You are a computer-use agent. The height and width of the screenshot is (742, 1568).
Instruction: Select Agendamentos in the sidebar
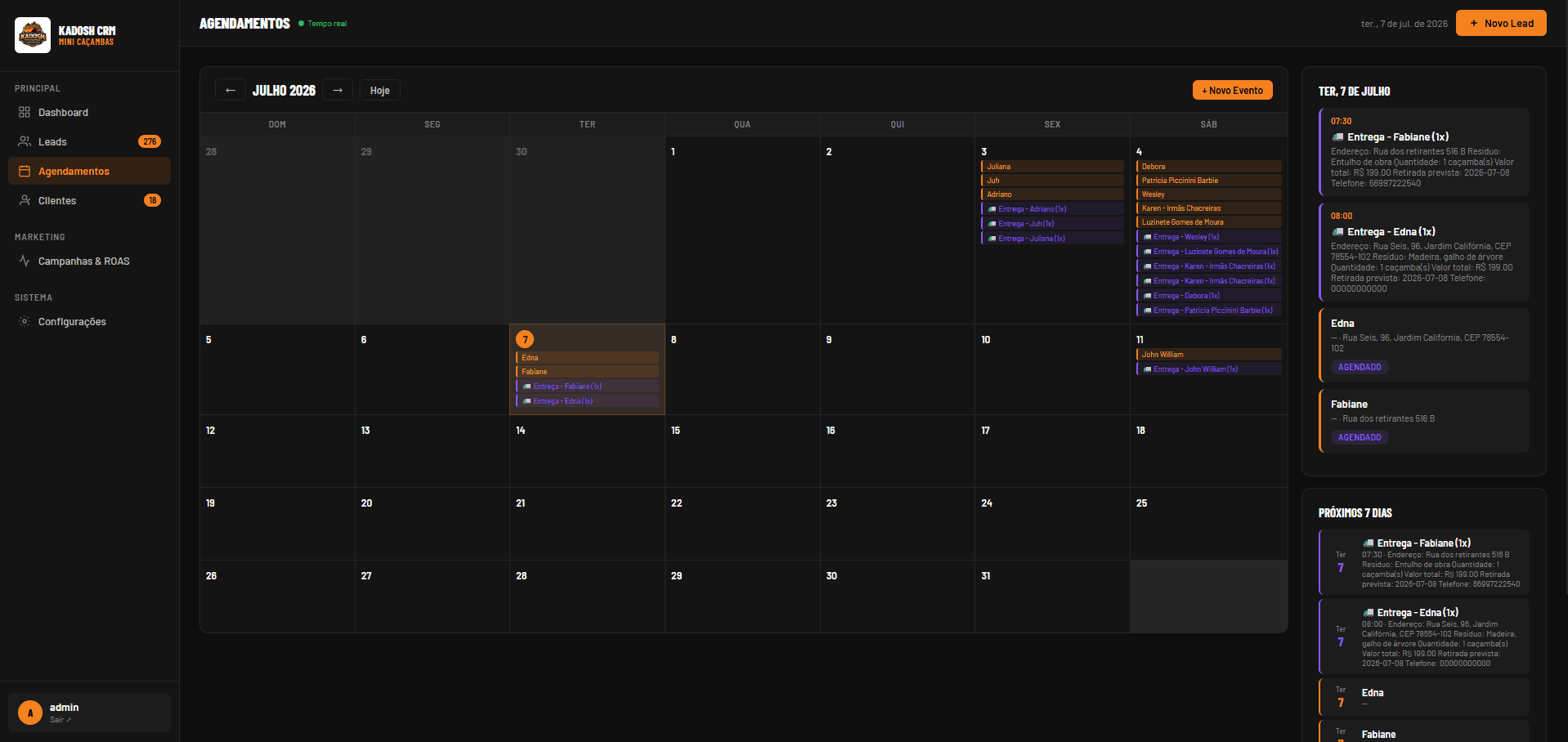coord(89,171)
